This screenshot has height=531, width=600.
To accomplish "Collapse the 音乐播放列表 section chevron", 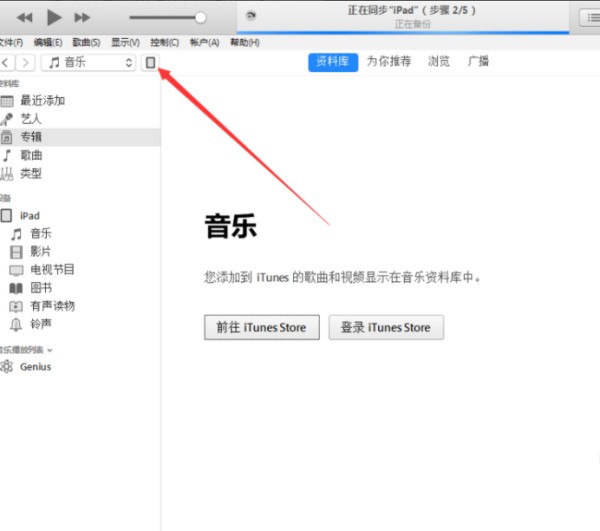I will tap(50, 350).
